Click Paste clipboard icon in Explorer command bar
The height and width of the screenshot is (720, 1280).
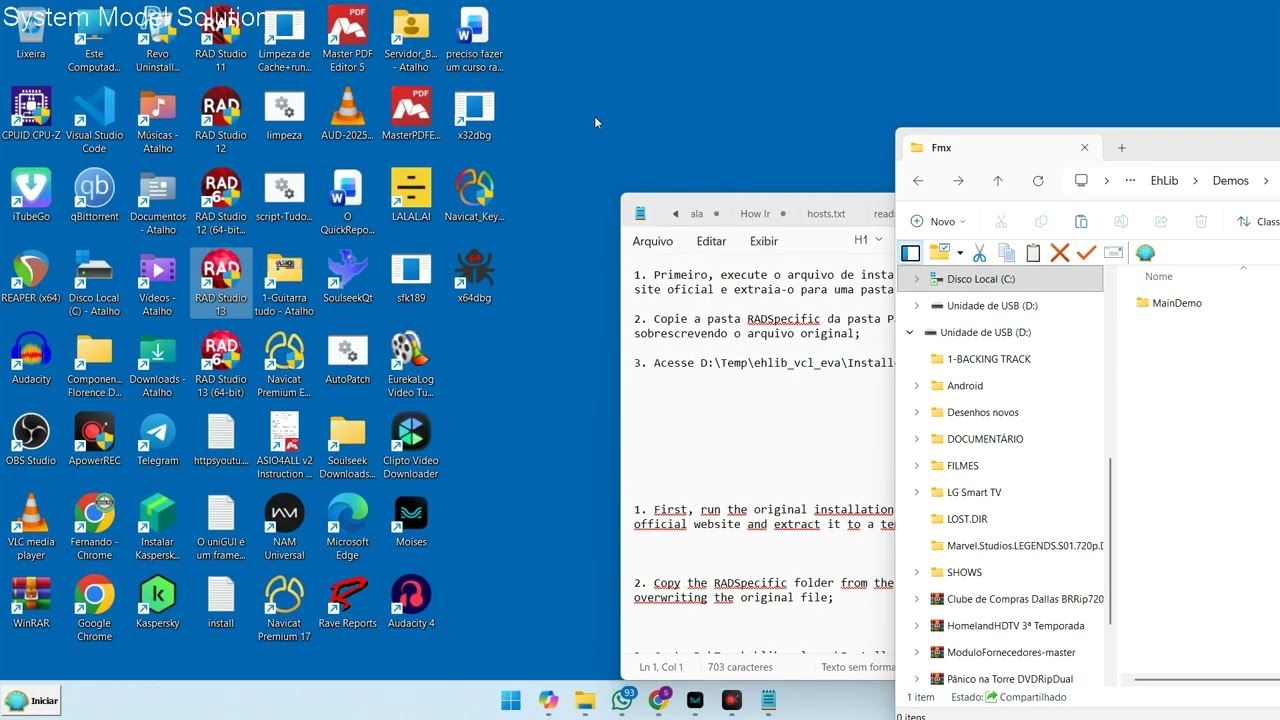[x=1081, y=221]
